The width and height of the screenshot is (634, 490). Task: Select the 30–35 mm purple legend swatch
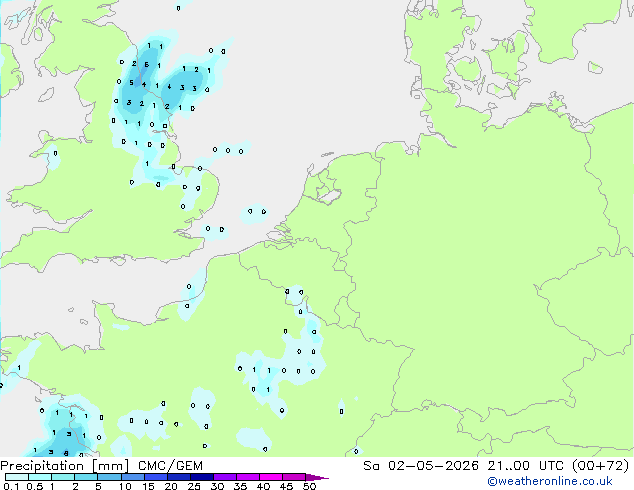point(224,477)
